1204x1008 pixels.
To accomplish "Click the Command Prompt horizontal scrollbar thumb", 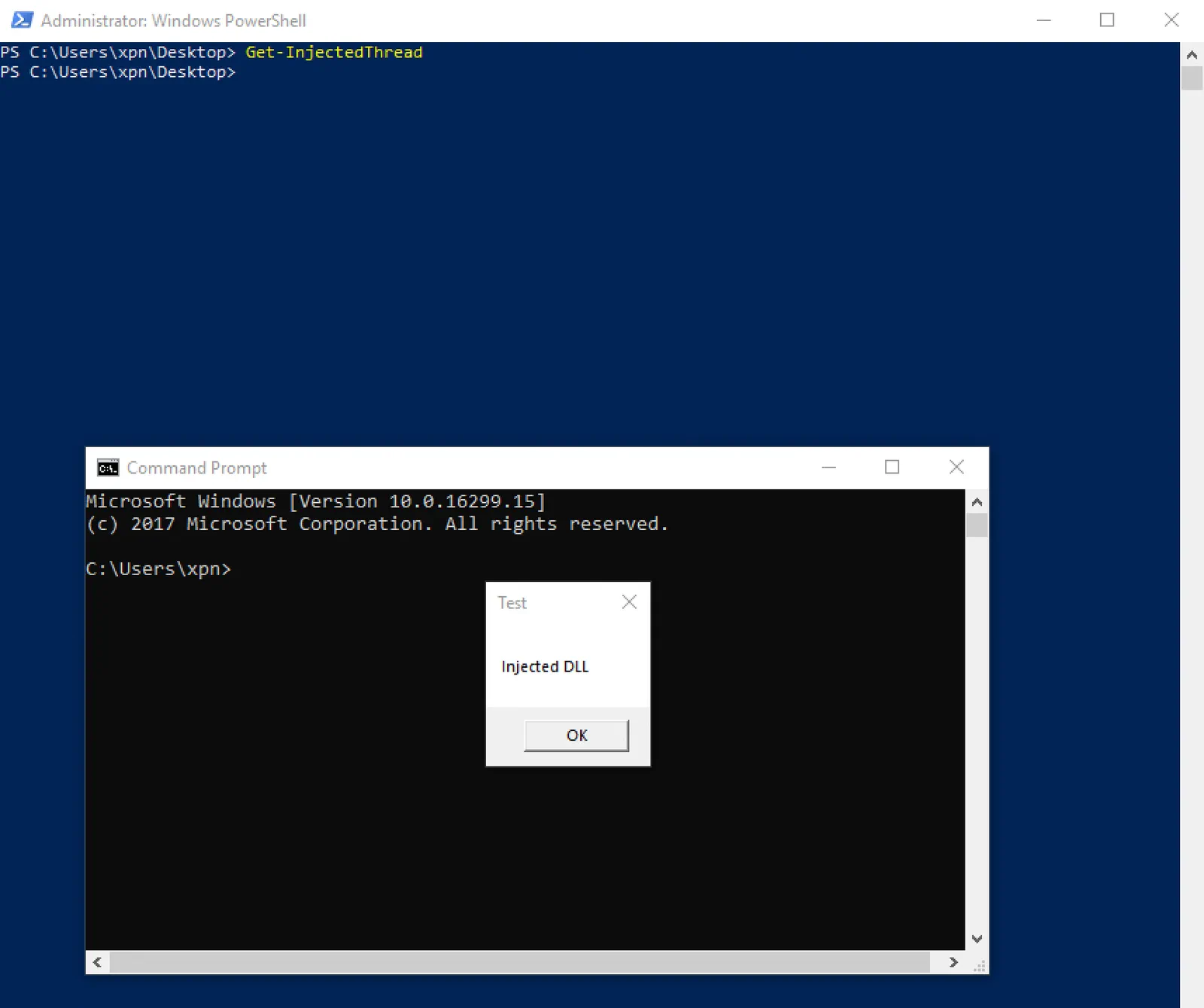I will point(520,962).
